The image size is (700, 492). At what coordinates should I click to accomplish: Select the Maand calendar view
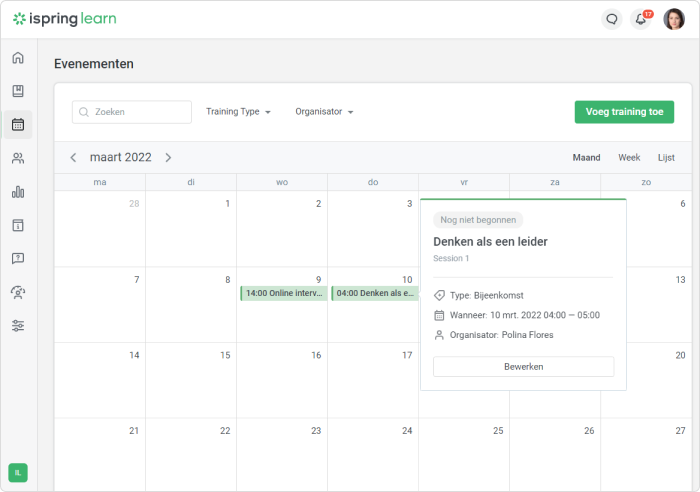point(586,158)
